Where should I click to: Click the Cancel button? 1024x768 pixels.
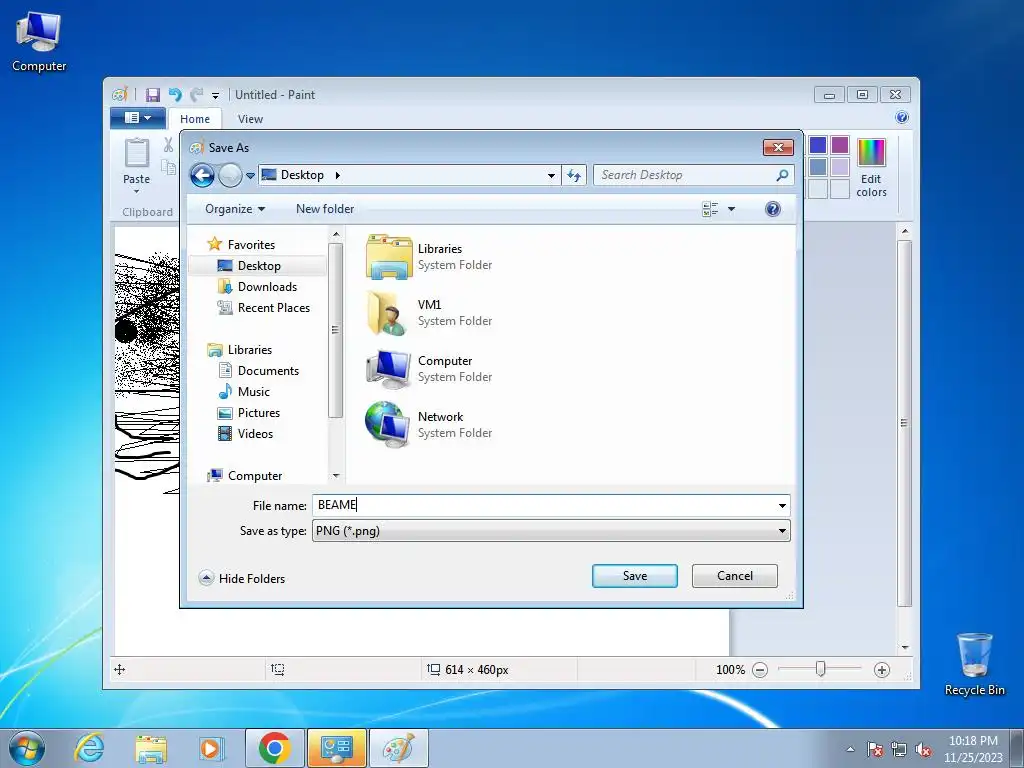pyautogui.click(x=735, y=576)
